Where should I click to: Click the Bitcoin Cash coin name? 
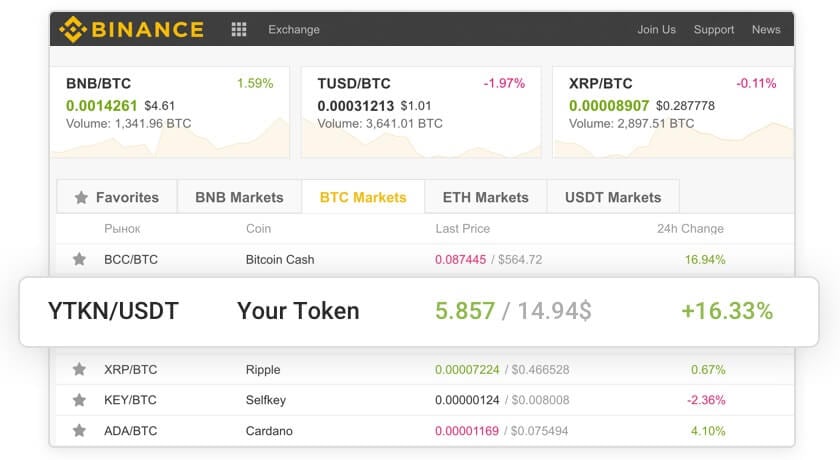tap(280, 259)
